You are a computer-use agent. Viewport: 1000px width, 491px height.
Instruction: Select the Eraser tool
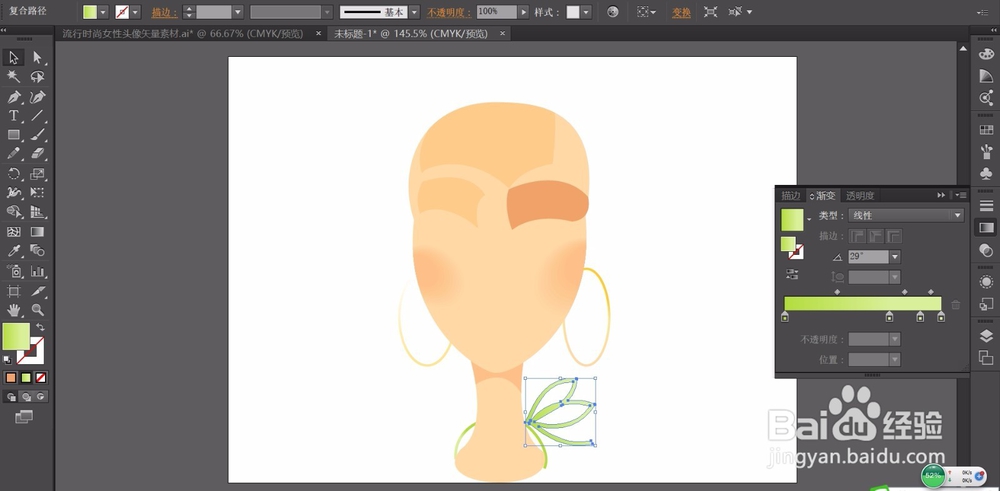[38, 154]
